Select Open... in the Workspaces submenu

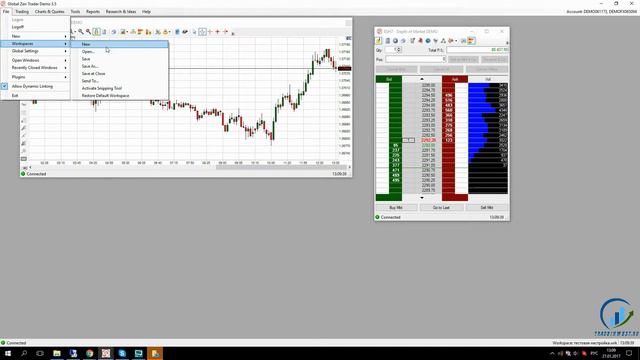120,52
